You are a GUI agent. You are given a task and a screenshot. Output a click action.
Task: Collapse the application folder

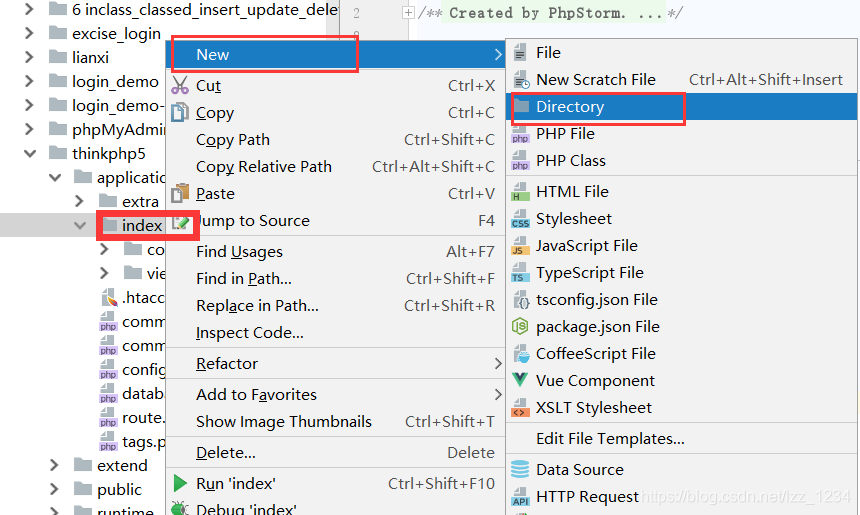pos(55,177)
